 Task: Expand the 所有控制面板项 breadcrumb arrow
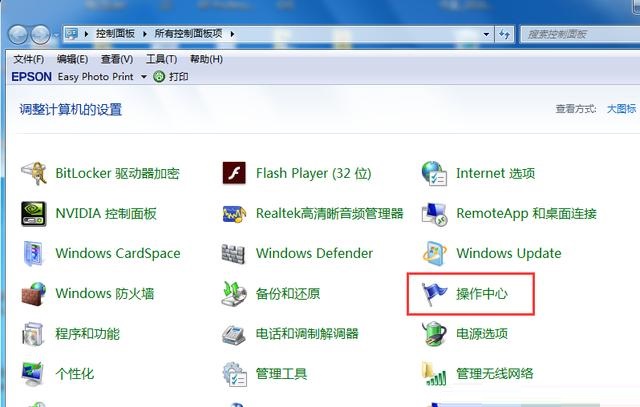tap(232, 34)
